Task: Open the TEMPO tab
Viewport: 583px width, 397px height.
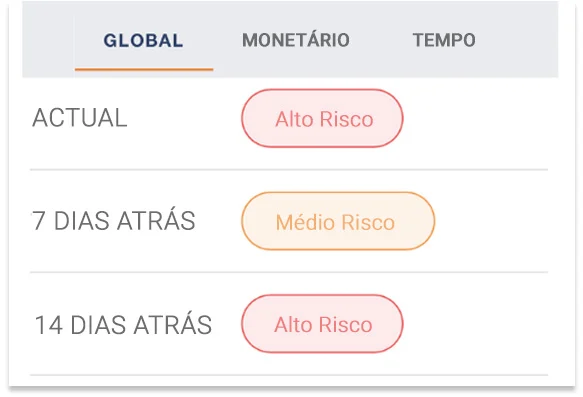Action: pyautogui.click(x=444, y=40)
